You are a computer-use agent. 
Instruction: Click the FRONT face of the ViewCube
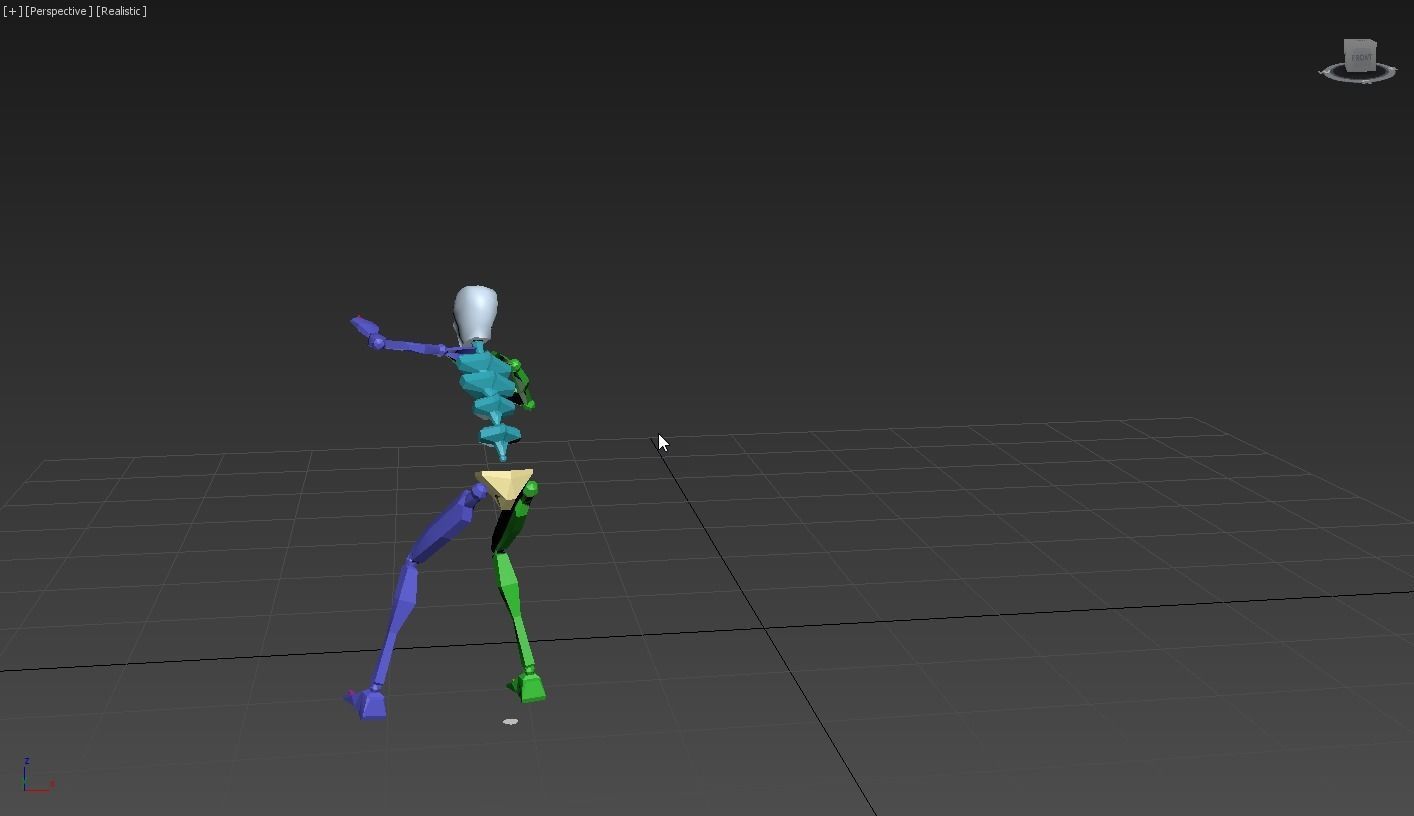(1360, 57)
